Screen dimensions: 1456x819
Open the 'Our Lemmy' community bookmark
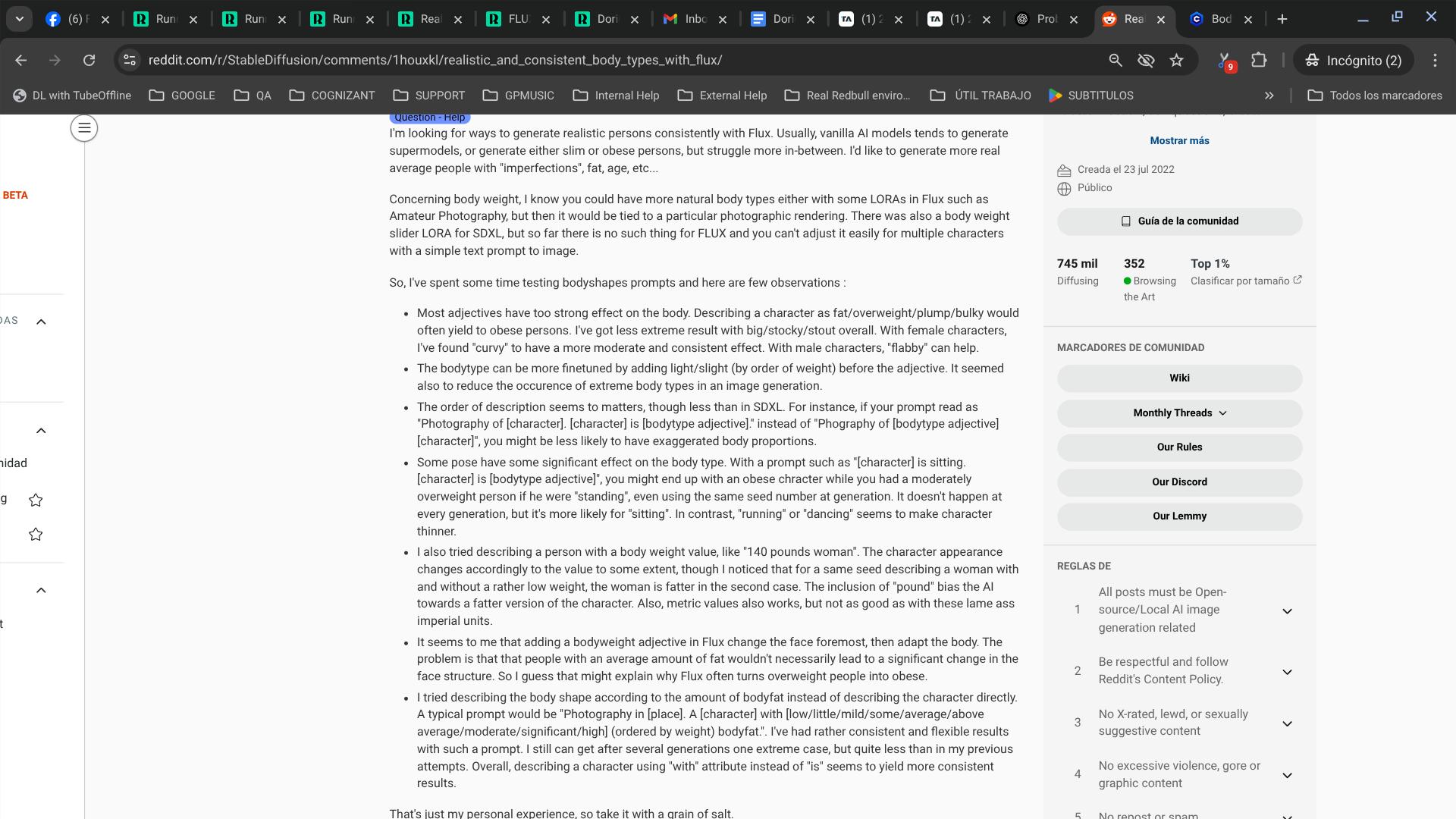1179,516
